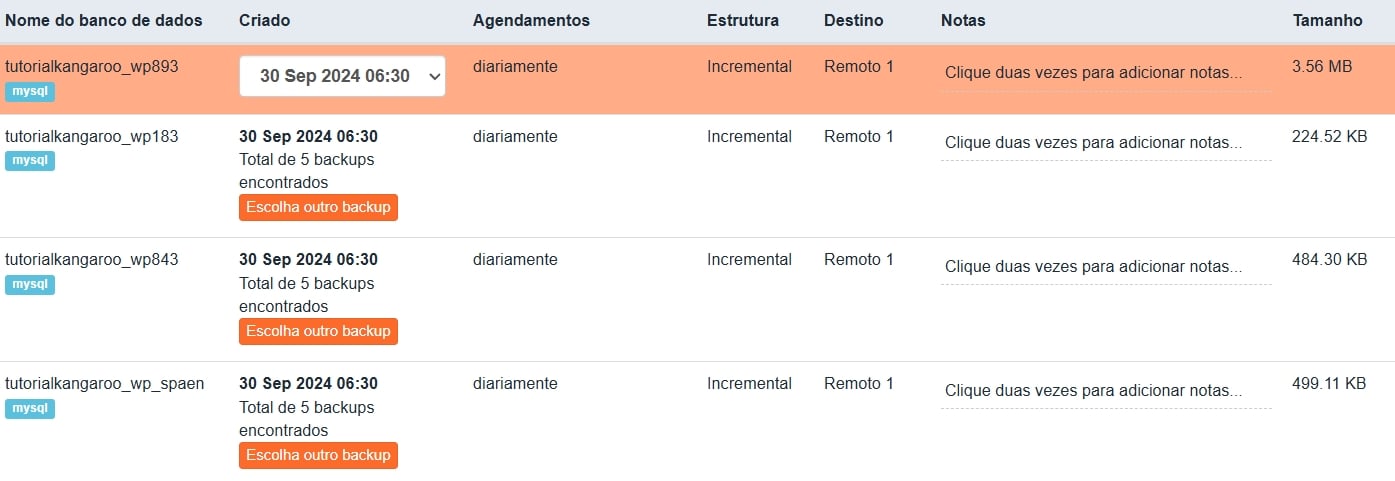Select the tutorialkangaroo_wp843 database name
The width and height of the screenshot is (1395, 481).
(x=92, y=260)
